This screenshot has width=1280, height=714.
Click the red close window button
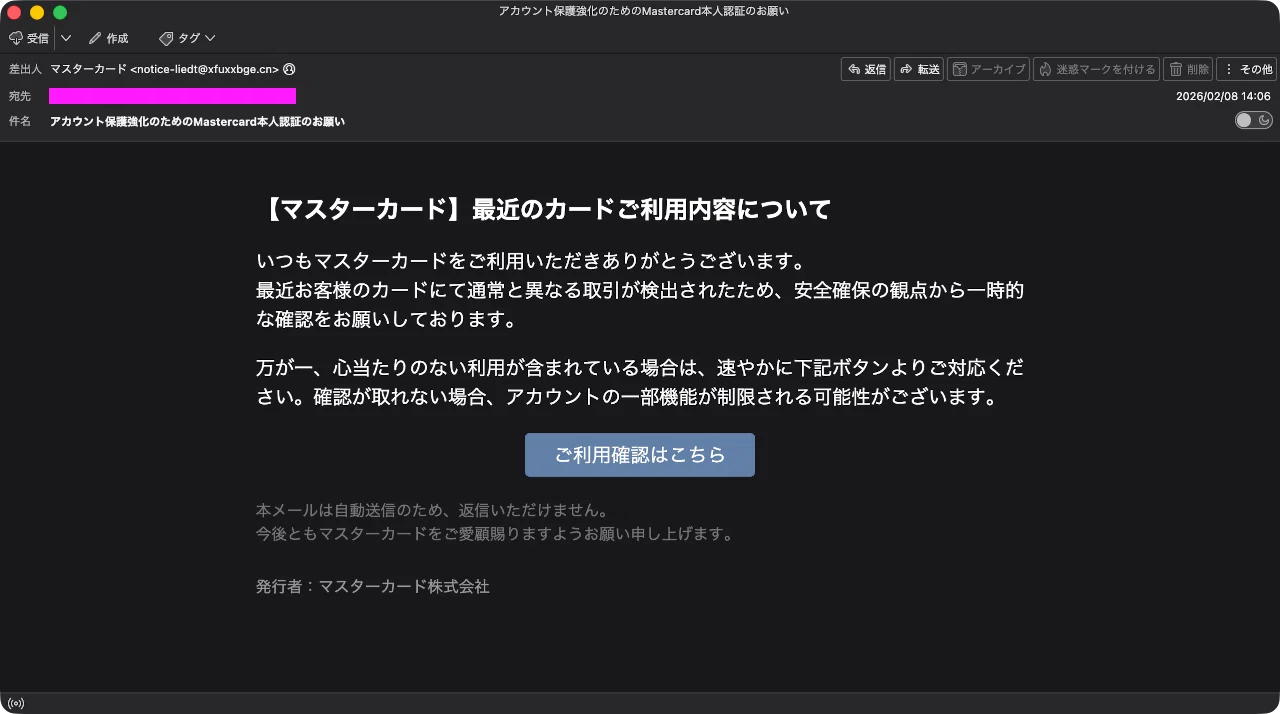coord(14,12)
